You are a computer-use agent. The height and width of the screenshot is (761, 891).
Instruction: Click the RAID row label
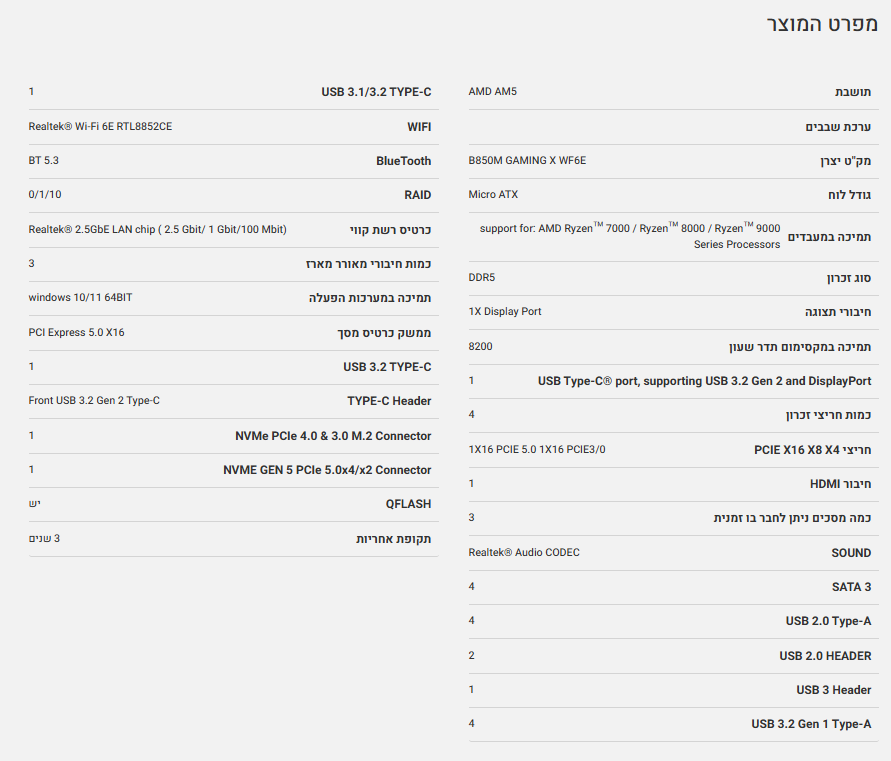(x=418, y=195)
